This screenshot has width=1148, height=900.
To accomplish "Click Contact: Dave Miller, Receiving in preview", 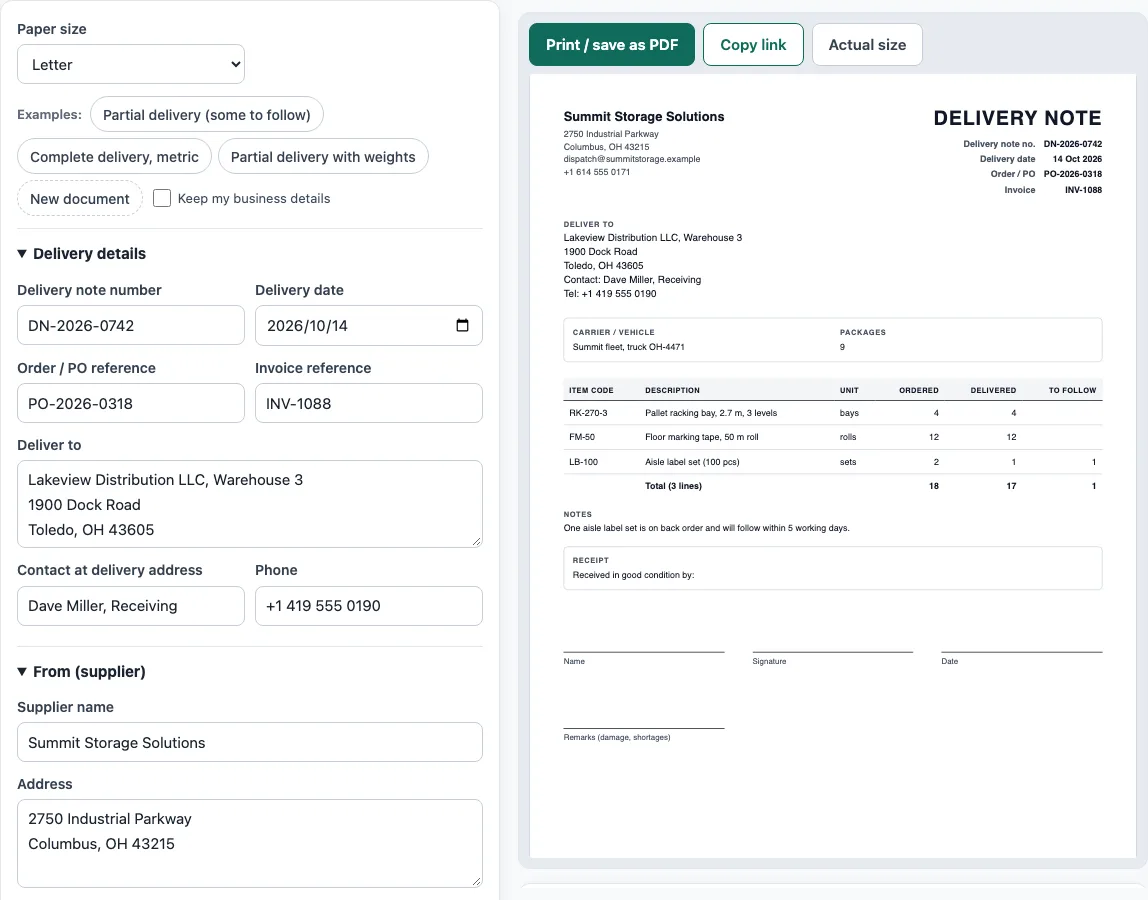I will click(x=632, y=280).
